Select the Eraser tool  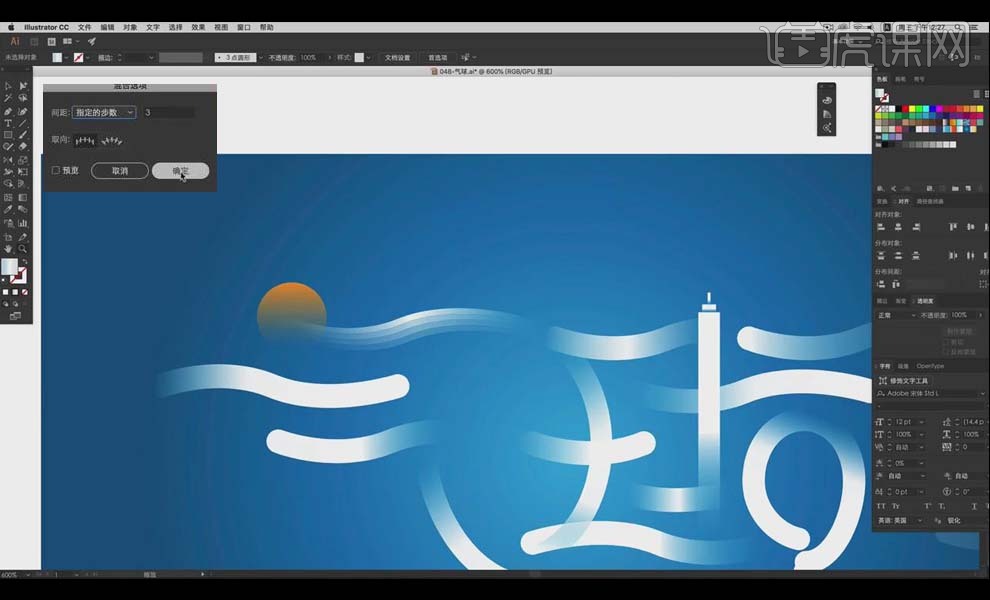[23, 147]
